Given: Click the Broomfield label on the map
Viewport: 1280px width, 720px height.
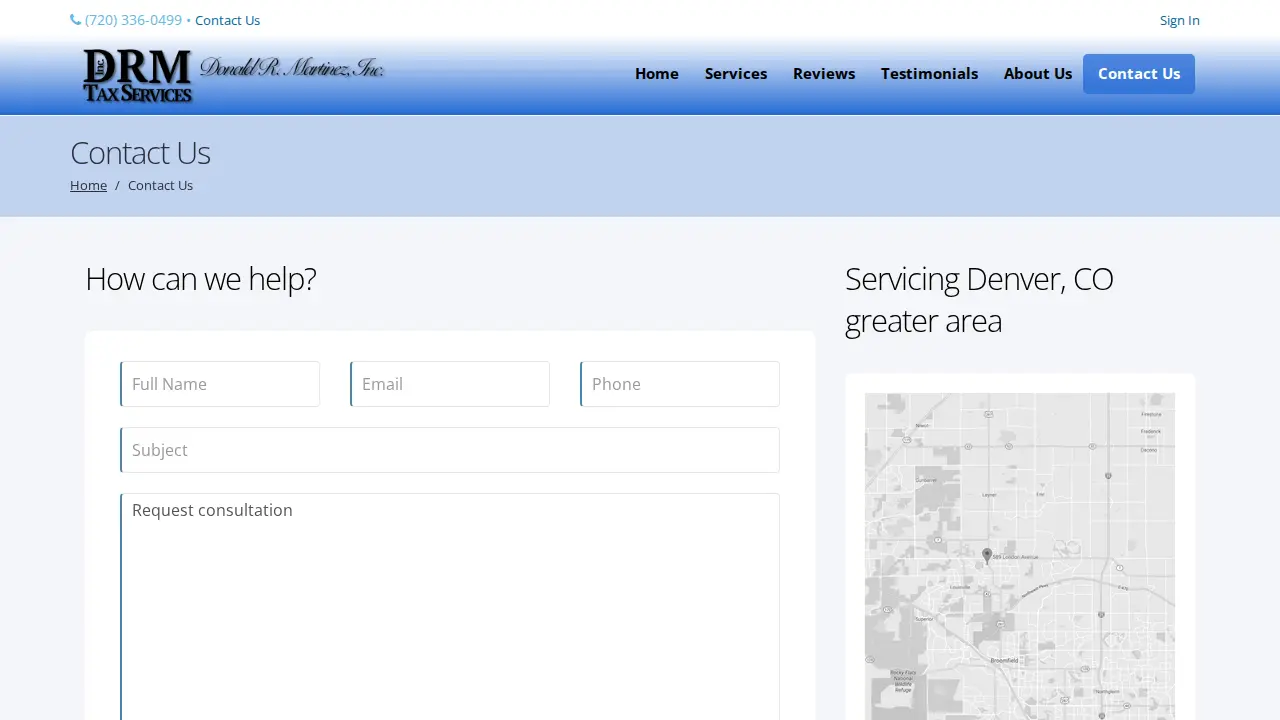Looking at the screenshot, I should (x=1004, y=661).
